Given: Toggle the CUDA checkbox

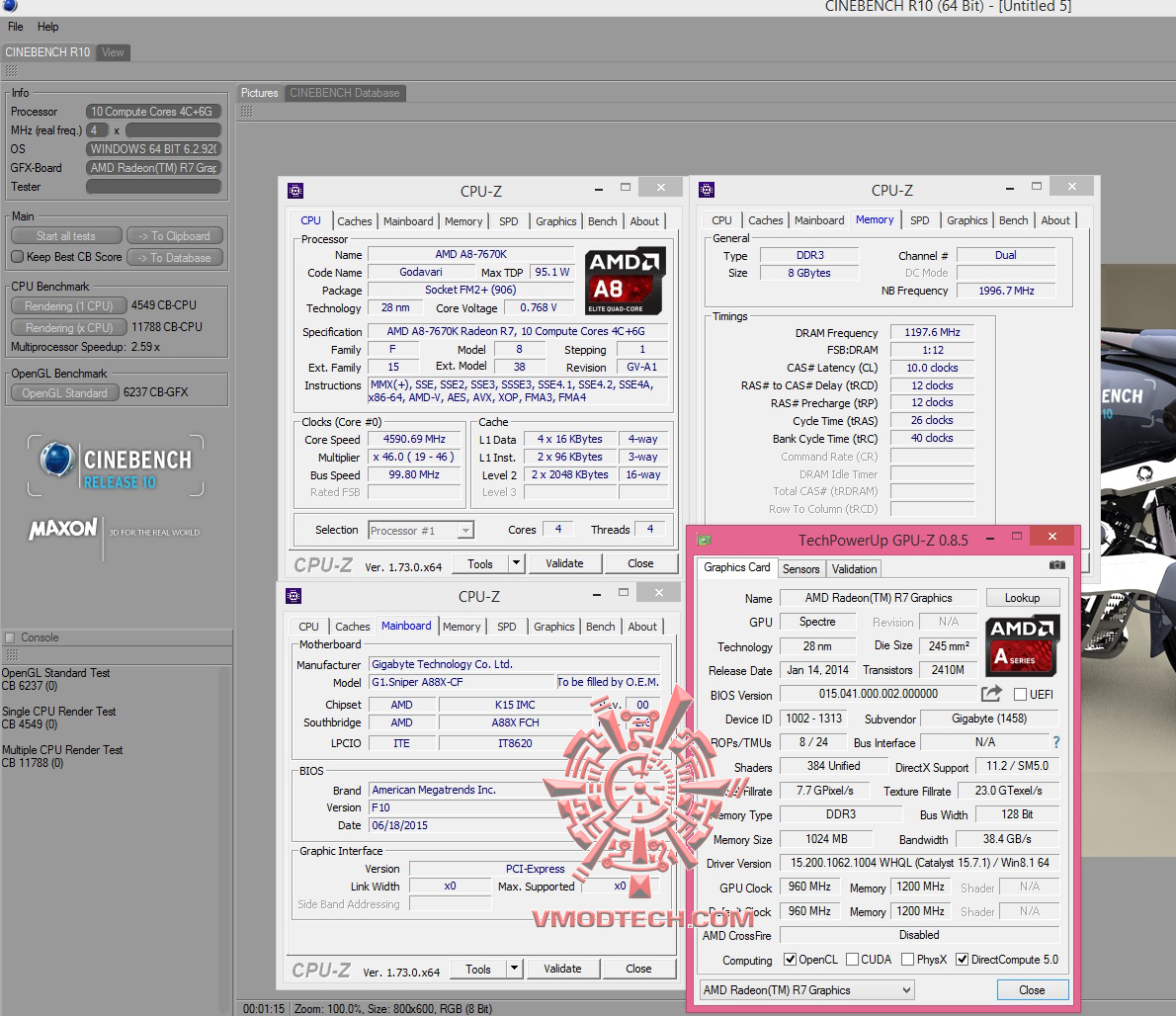Looking at the screenshot, I should (852, 959).
